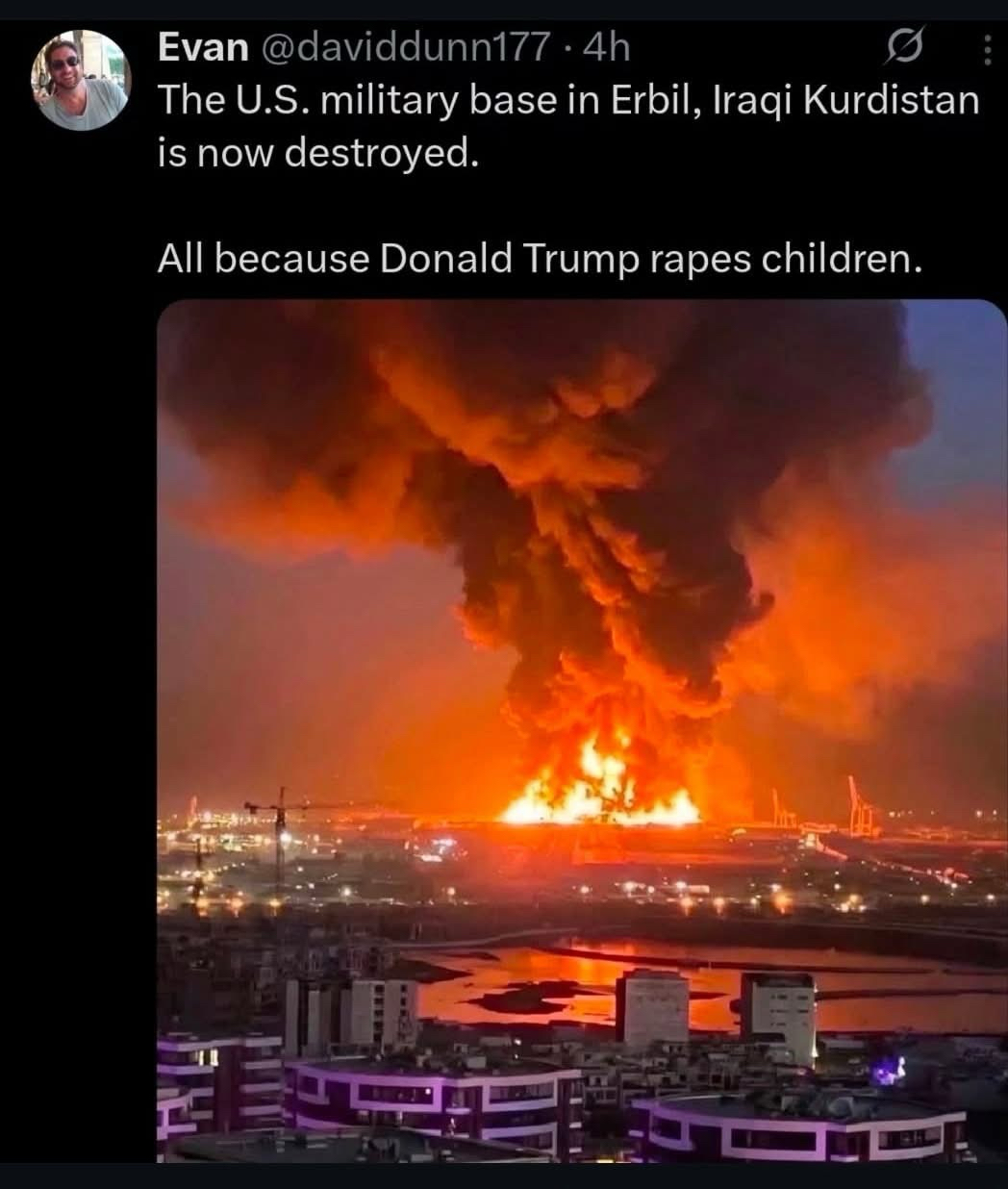1008x1189 pixels.
Task: Click the phrase 'is now destroyed.'
Action: point(317,151)
